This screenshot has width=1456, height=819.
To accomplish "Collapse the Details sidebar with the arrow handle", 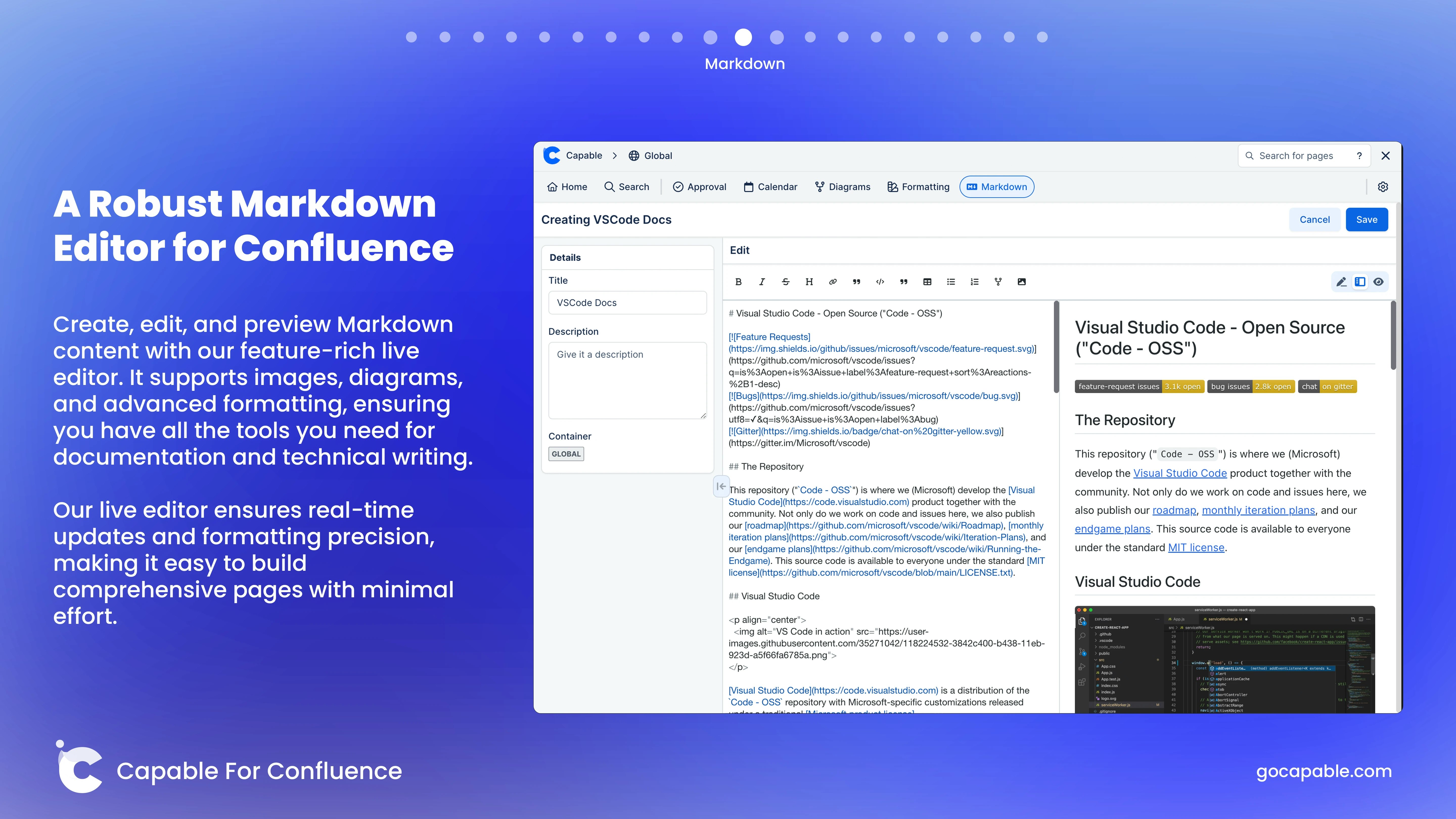I will pyautogui.click(x=721, y=486).
